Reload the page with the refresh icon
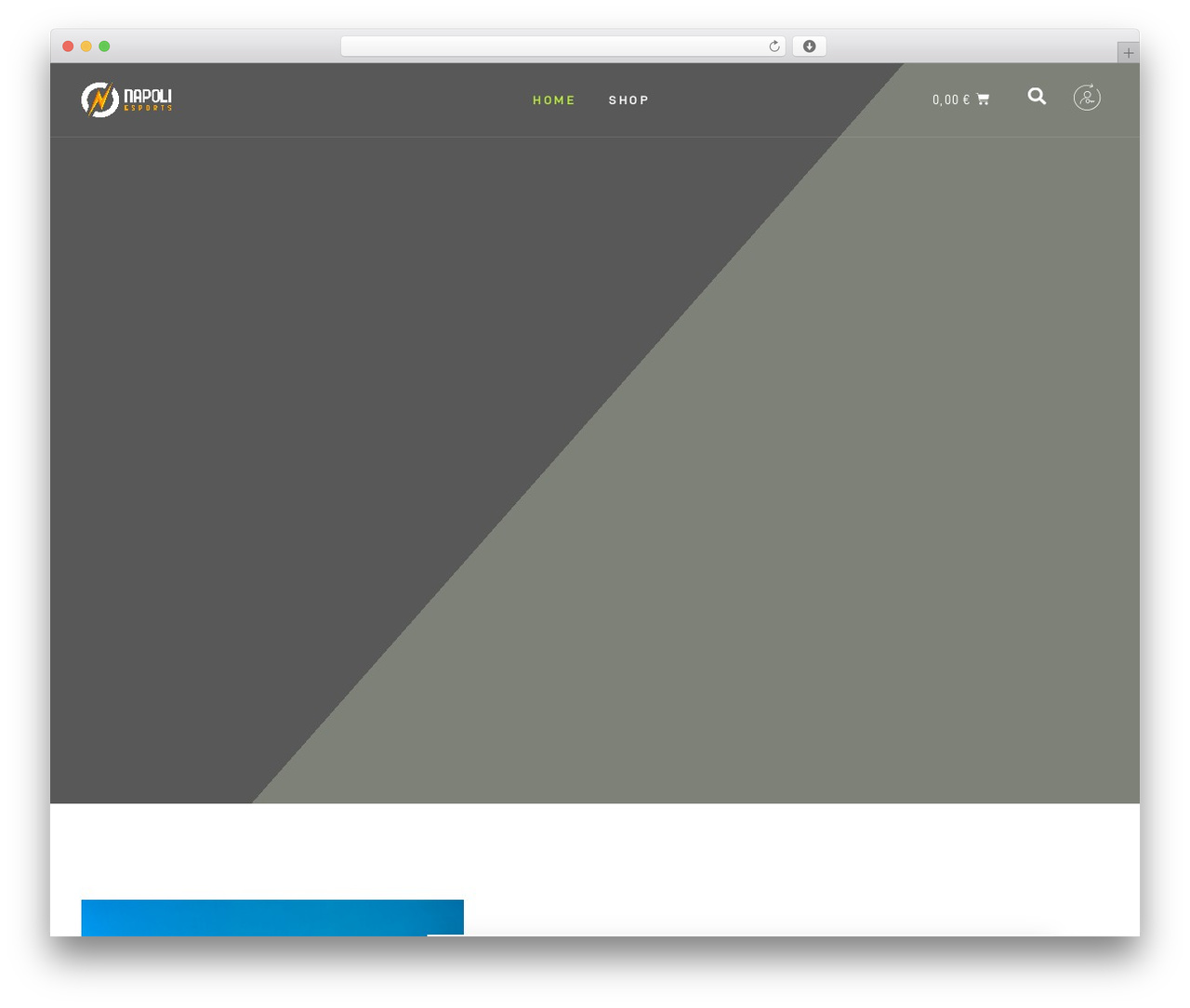Image resolution: width=1190 pixels, height=1008 pixels. [774, 46]
